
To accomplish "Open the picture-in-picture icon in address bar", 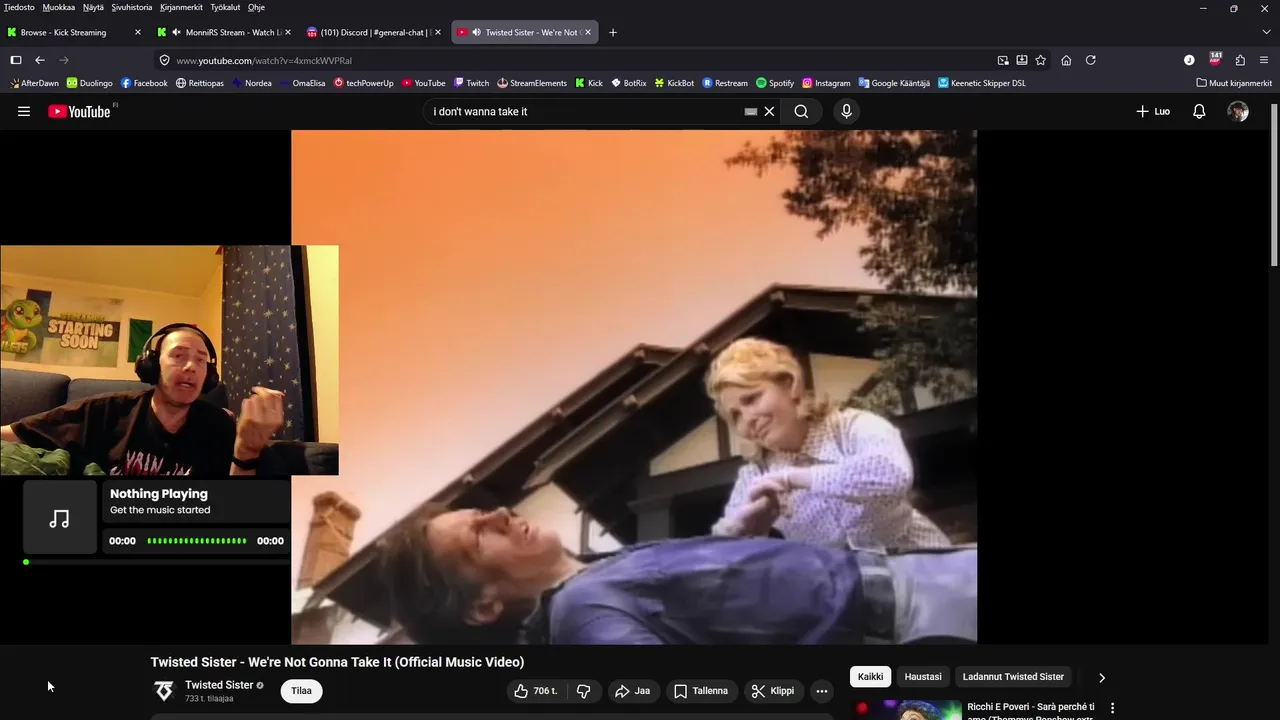I will pyautogui.click(x=1003, y=60).
